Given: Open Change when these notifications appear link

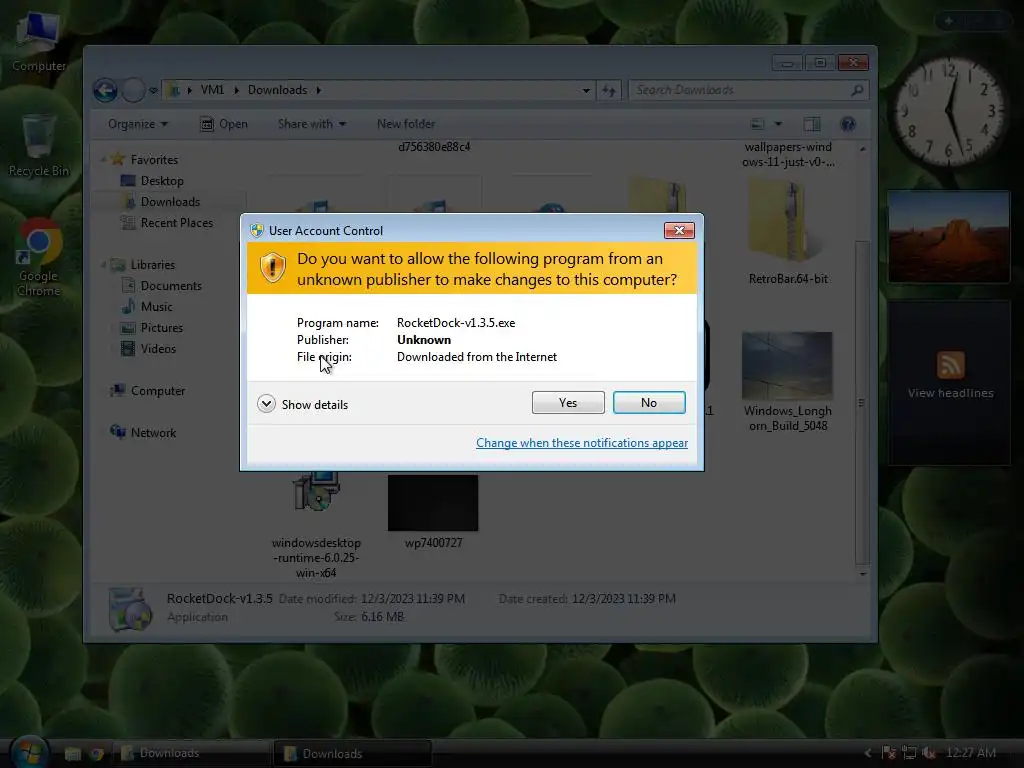Looking at the screenshot, I should [x=581, y=443].
